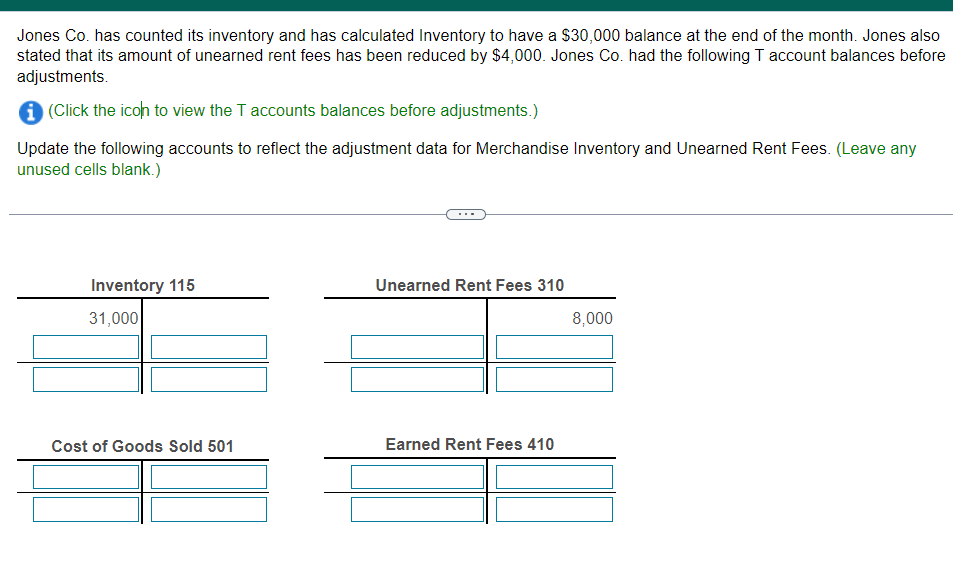Click the Inventory 115 credit entry cell

pos(208,346)
